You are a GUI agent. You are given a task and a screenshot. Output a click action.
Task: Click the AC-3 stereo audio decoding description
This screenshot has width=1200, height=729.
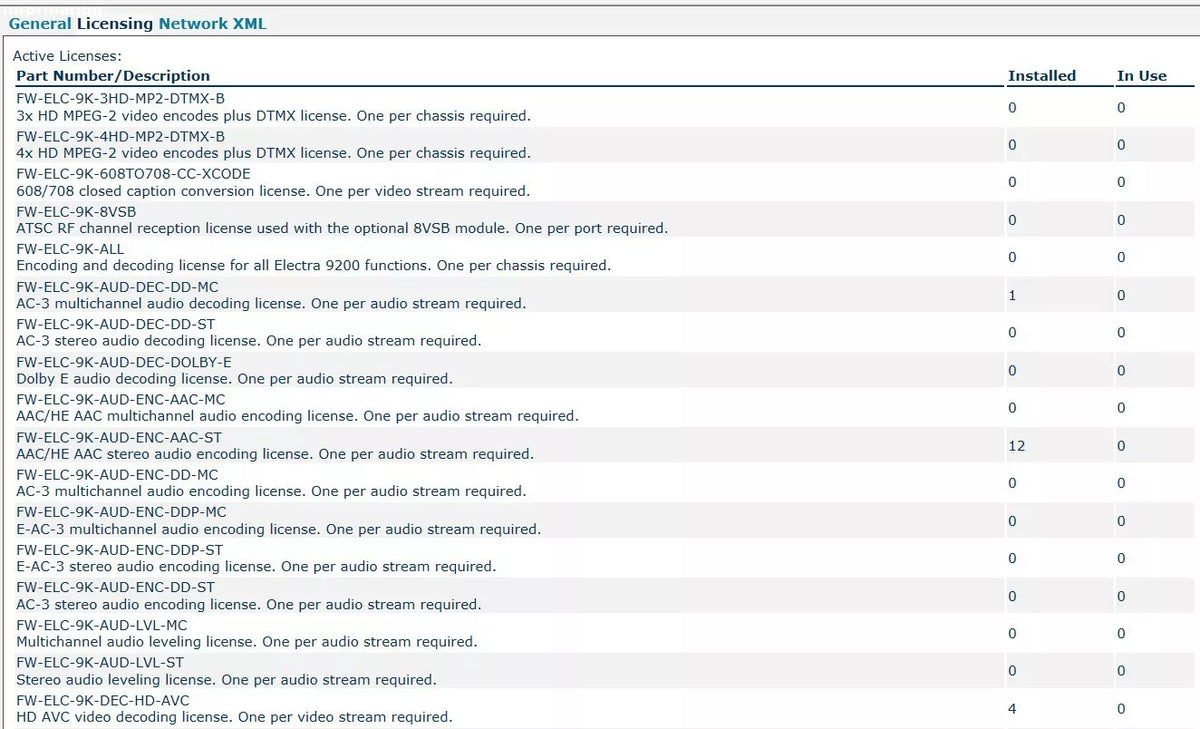[248, 341]
